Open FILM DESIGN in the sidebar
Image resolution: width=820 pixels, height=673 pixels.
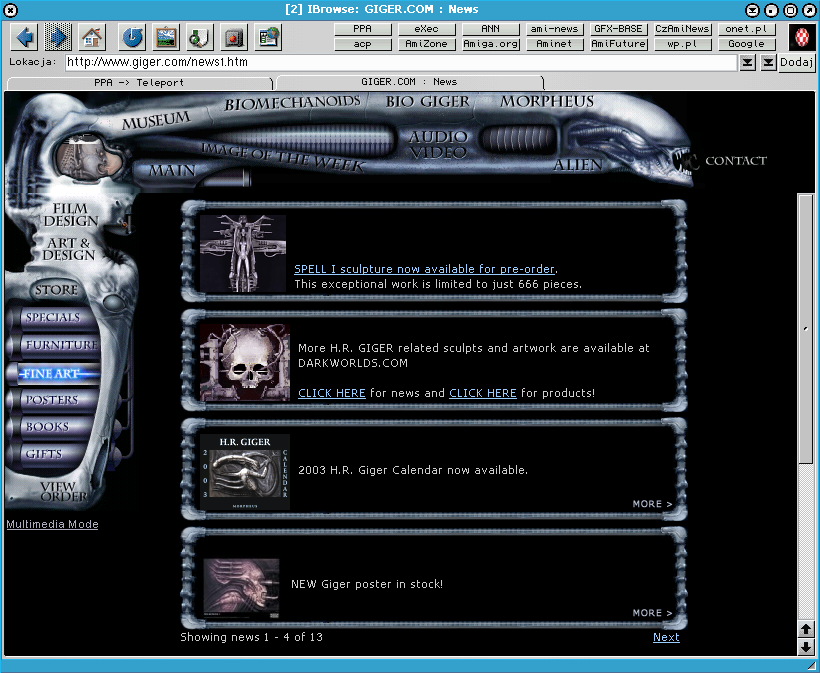pyautogui.click(x=71, y=215)
